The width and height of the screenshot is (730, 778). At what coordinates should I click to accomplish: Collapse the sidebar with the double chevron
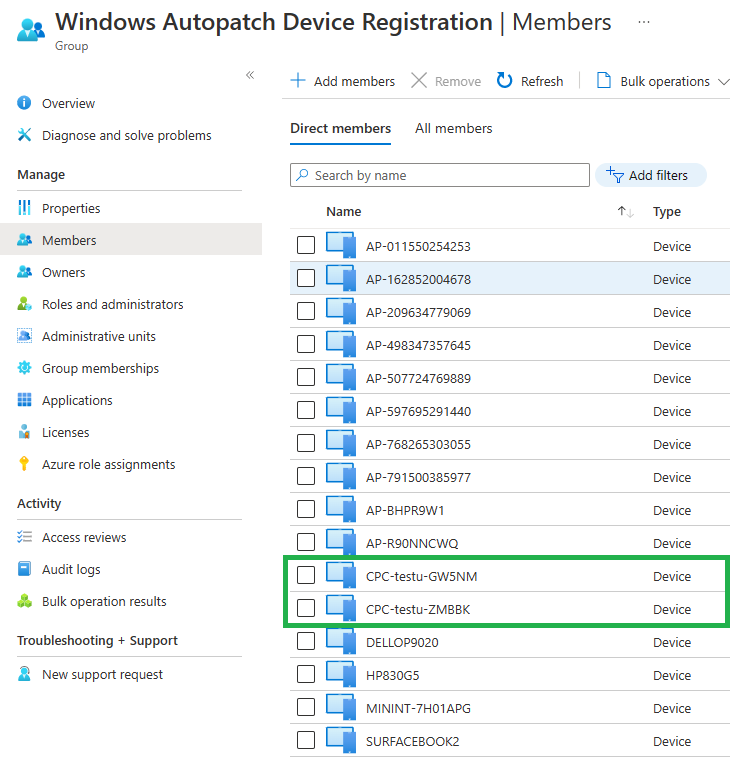250,75
